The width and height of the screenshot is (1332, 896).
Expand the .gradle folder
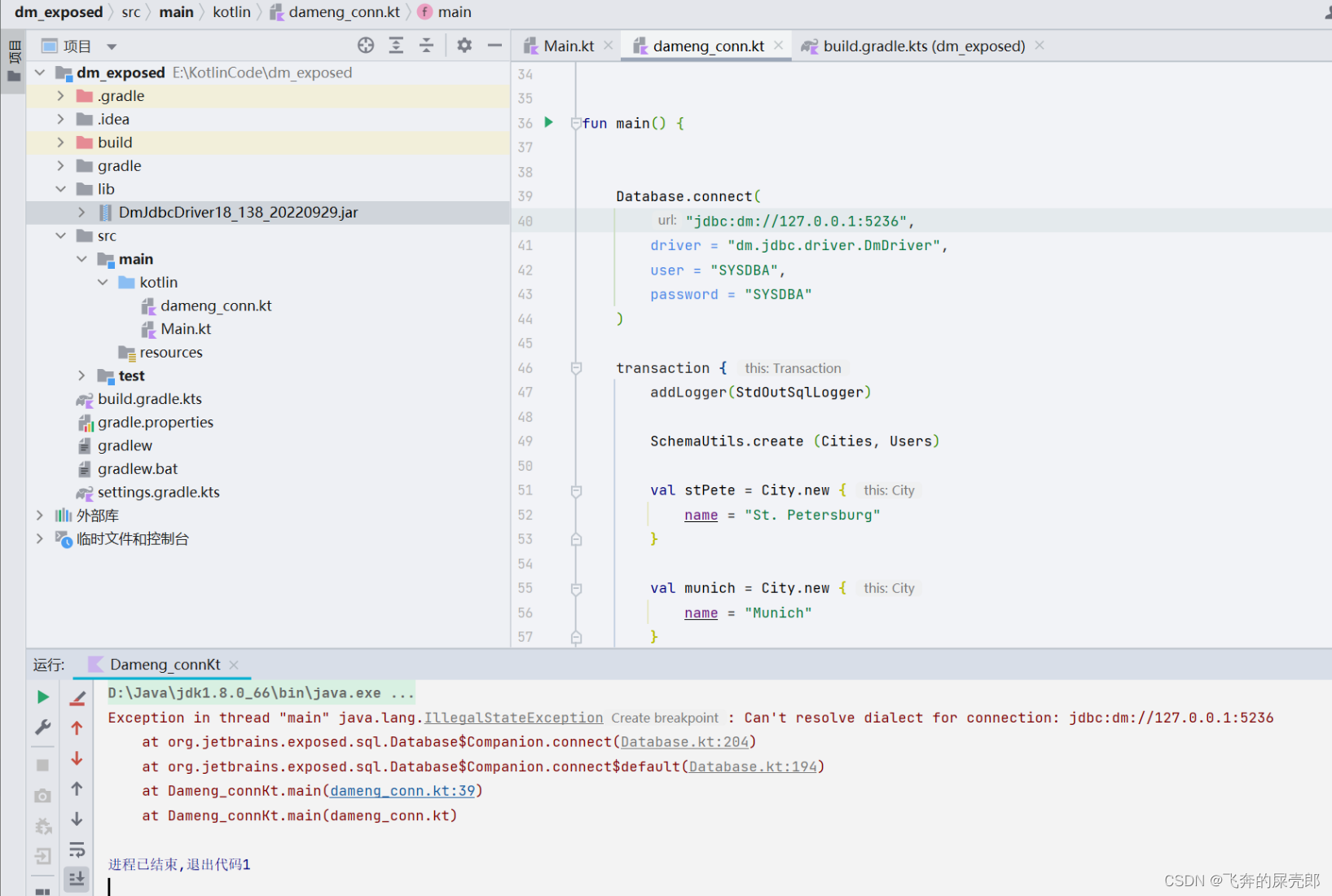(60, 95)
